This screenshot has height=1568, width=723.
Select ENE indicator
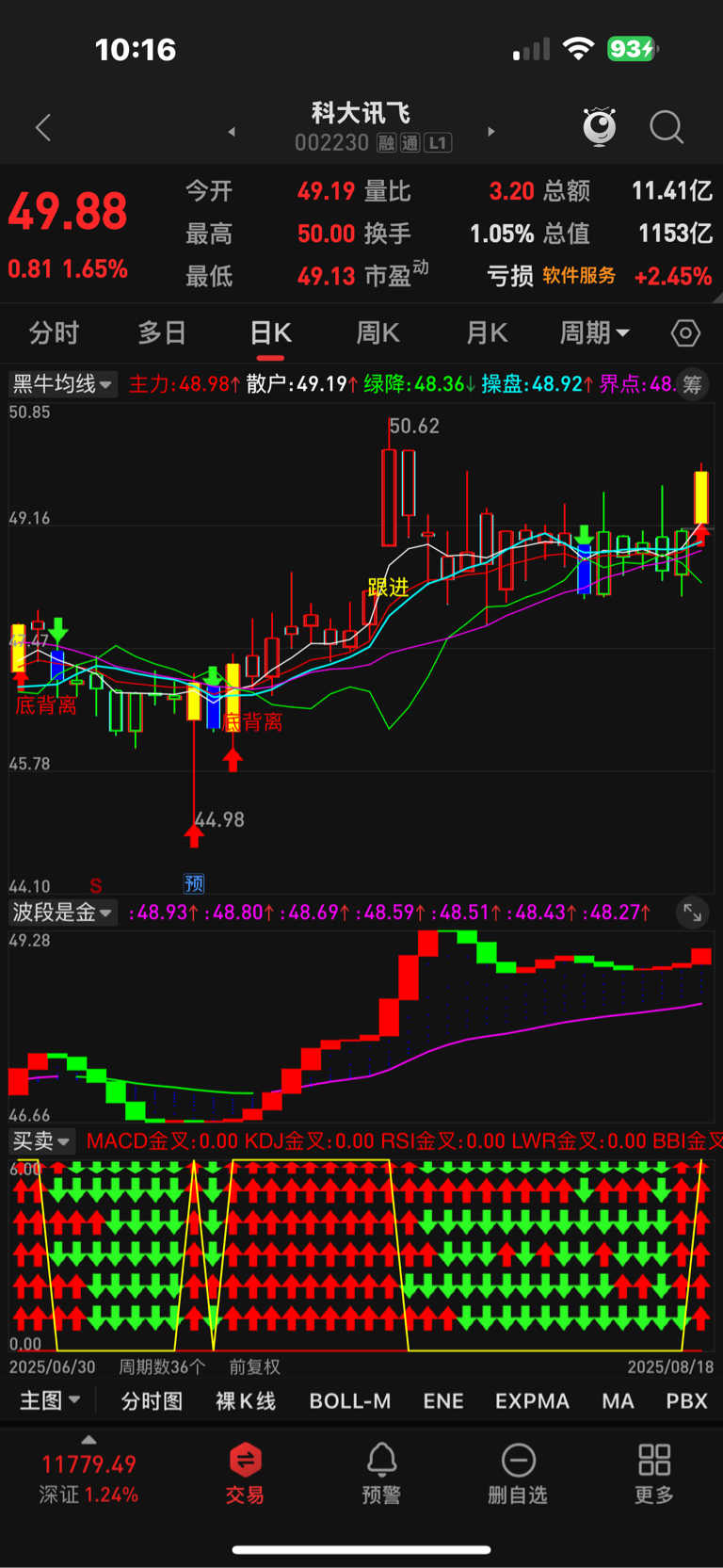[x=443, y=1401]
